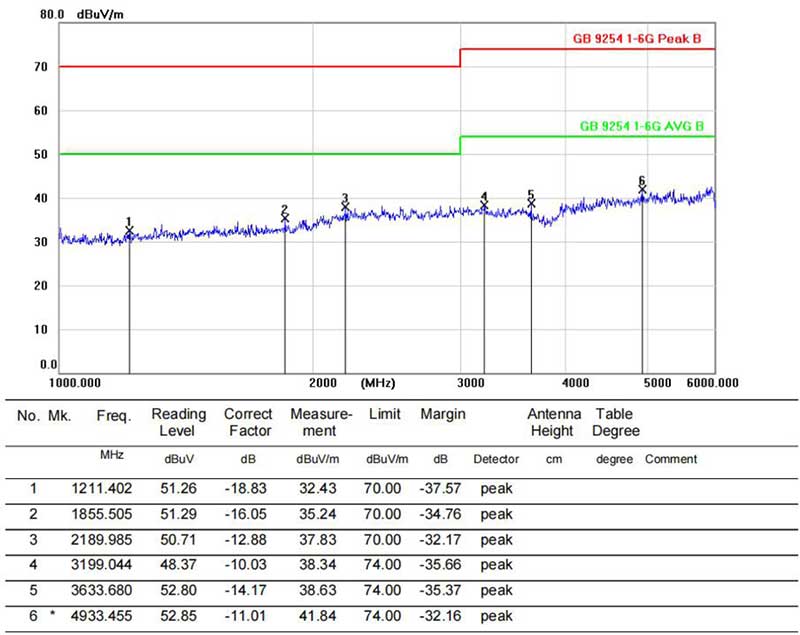Click the asterisk mark in row 6
This screenshot has height=635, width=800.
53,614
